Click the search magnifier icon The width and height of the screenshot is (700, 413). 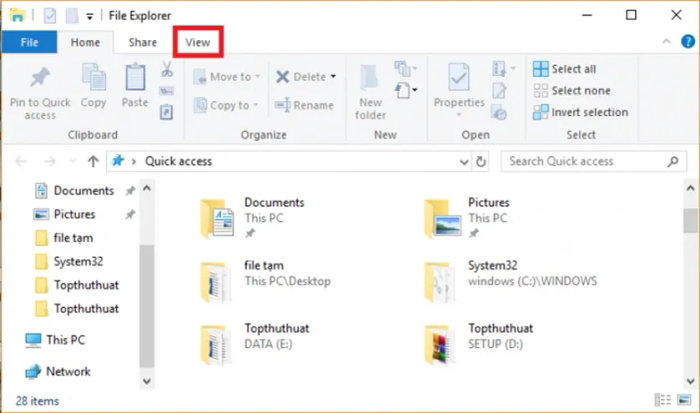tap(673, 161)
